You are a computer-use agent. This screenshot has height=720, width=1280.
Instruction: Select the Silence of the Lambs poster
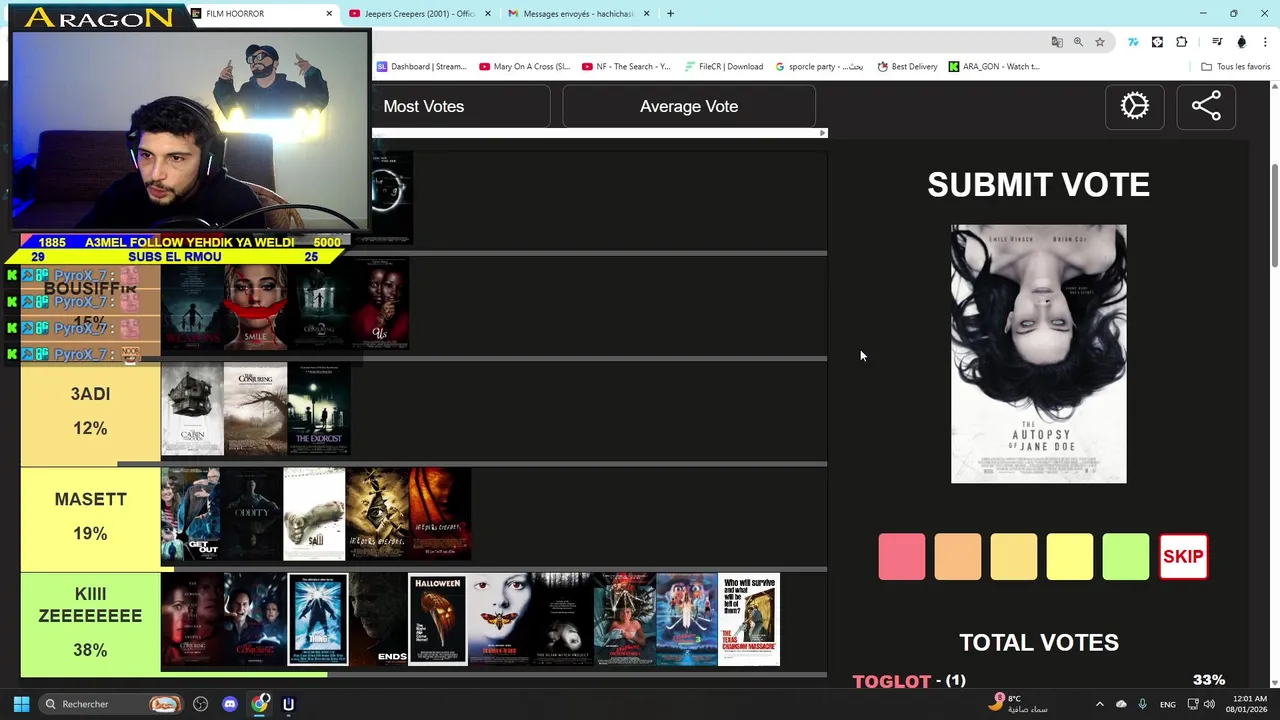(x=499, y=619)
